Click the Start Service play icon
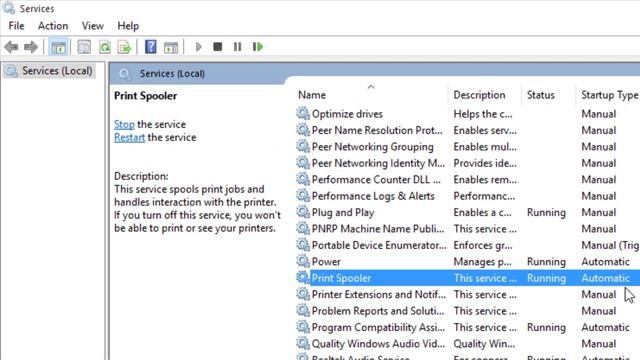Viewport: 640px width, 360px height. (x=199, y=47)
